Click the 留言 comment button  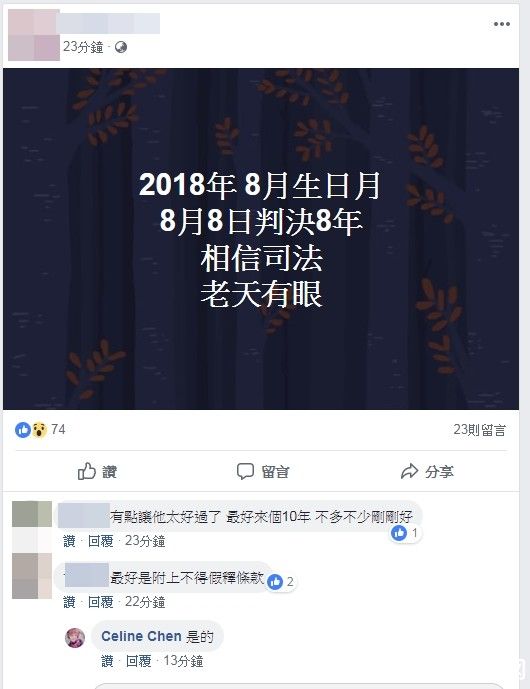262,471
